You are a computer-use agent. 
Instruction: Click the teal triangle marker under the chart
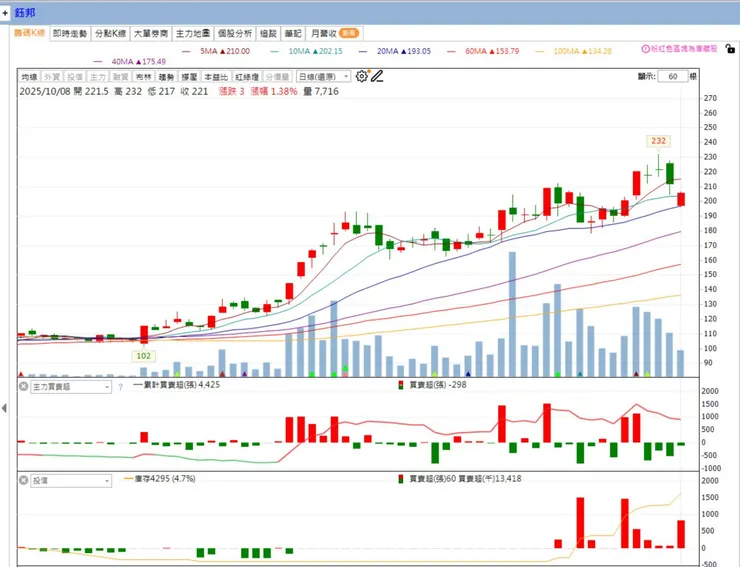coord(580,374)
